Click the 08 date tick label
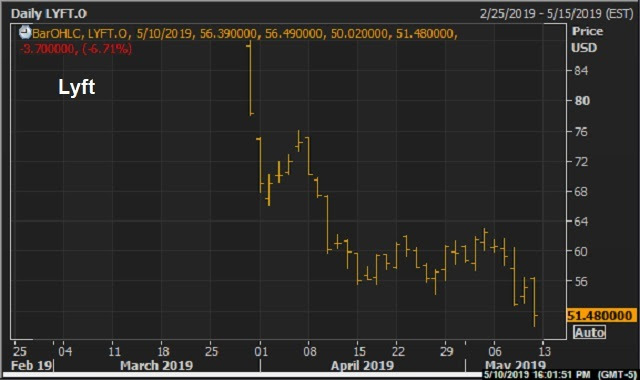 [x=310, y=351]
